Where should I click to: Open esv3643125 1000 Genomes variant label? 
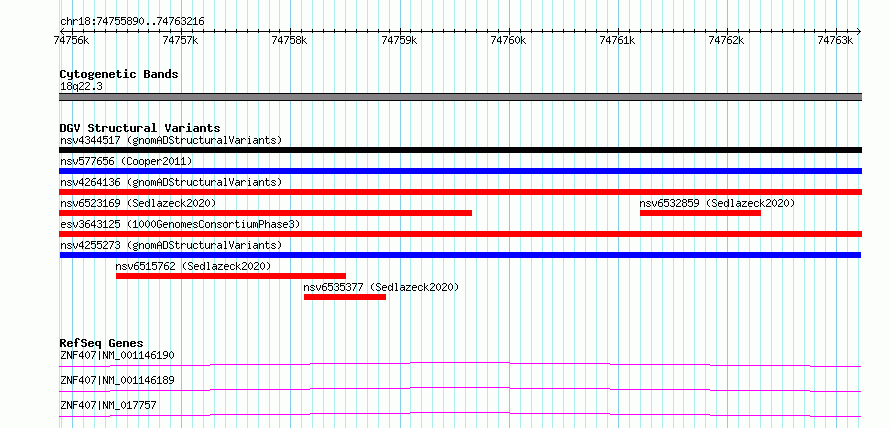click(x=180, y=224)
